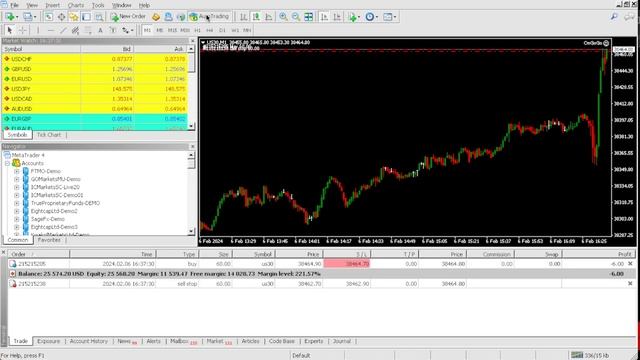Toggle the Market Watch window icon
The width and height of the screenshot is (640, 360).
[x=49, y=17]
